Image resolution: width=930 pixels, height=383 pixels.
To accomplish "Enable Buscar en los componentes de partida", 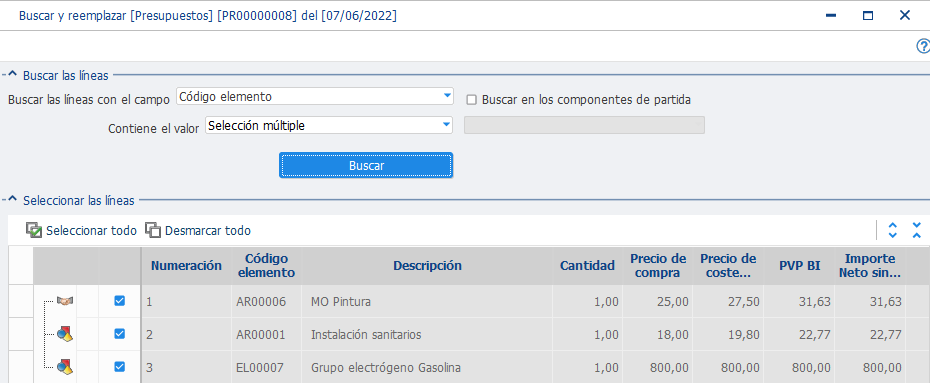I will (x=472, y=100).
